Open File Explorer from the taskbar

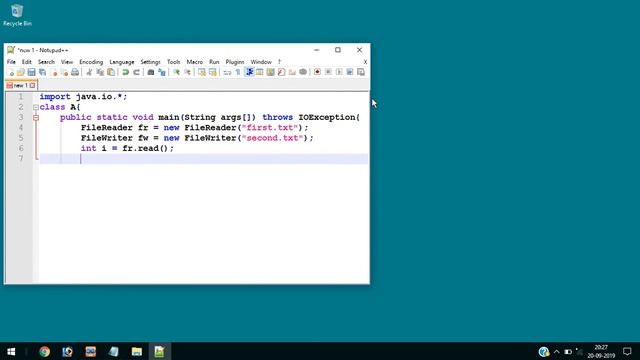[x=137, y=351]
